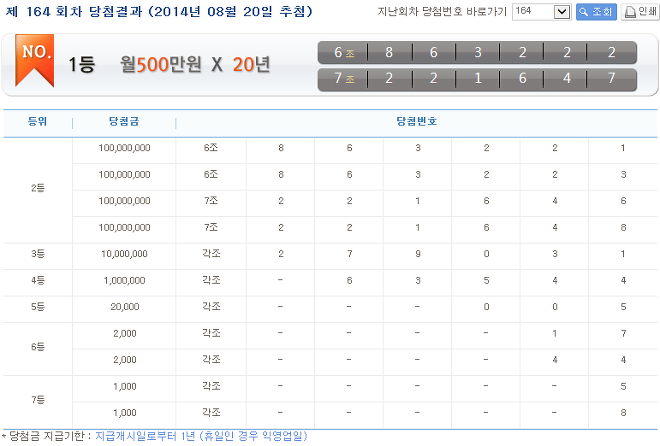Click the 각조 cell in the 3등 row
The height and width of the screenshot is (446, 660).
(x=211, y=254)
